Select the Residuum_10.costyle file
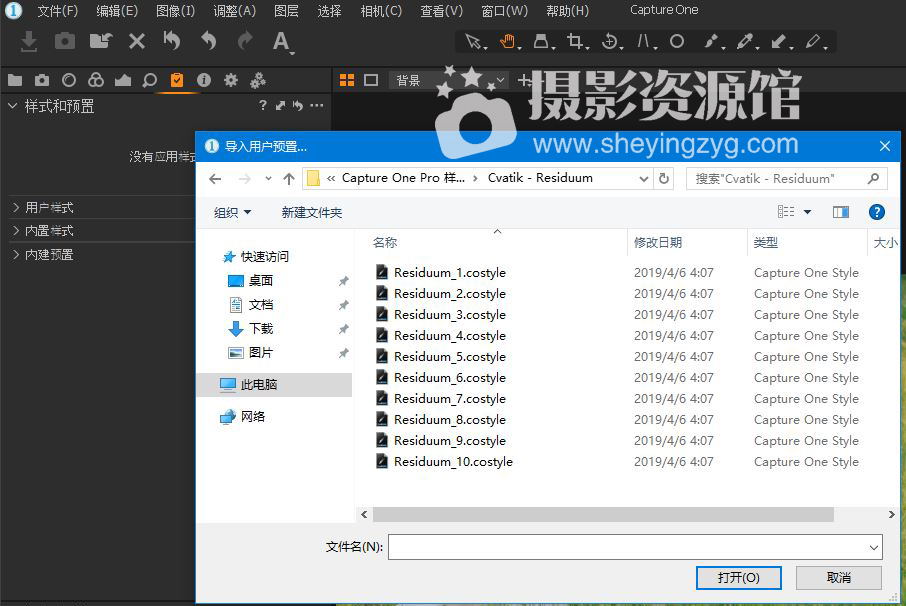Screen dimensions: 906x606 (x=453, y=462)
